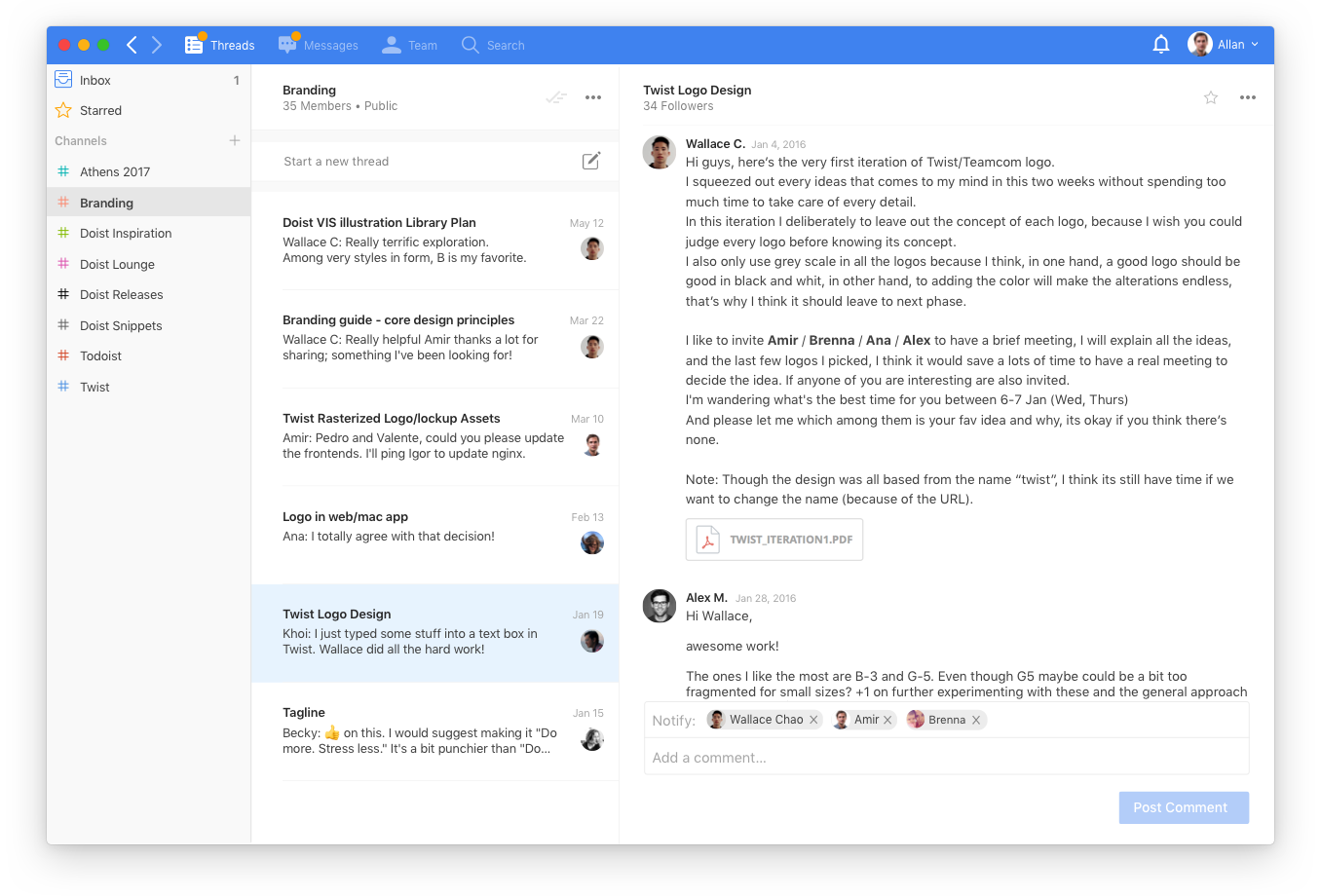Screen dimensions: 1321x896
Task: Switch to the Messages tab
Action: [x=319, y=44]
